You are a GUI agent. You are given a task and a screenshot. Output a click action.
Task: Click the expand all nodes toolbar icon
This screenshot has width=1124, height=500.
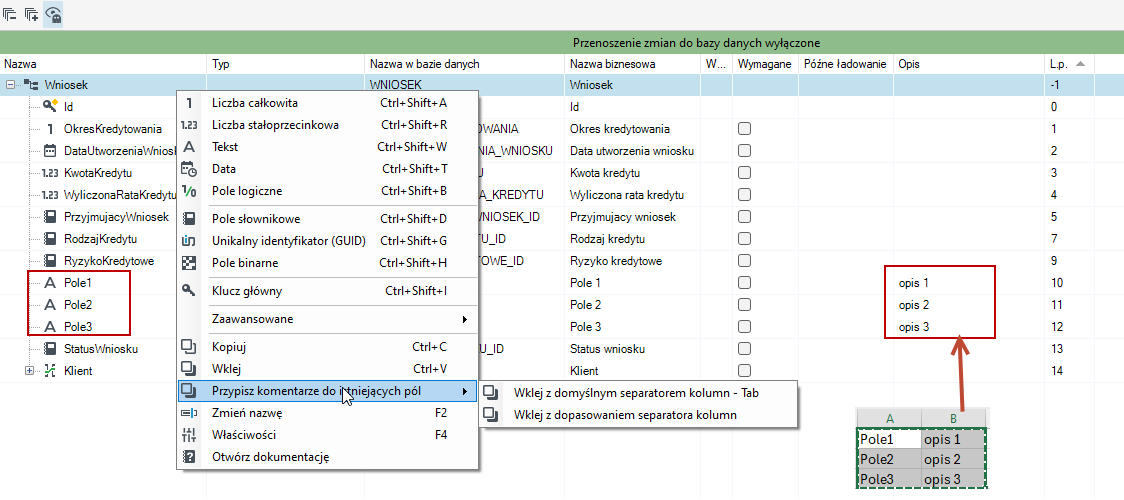[32, 14]
